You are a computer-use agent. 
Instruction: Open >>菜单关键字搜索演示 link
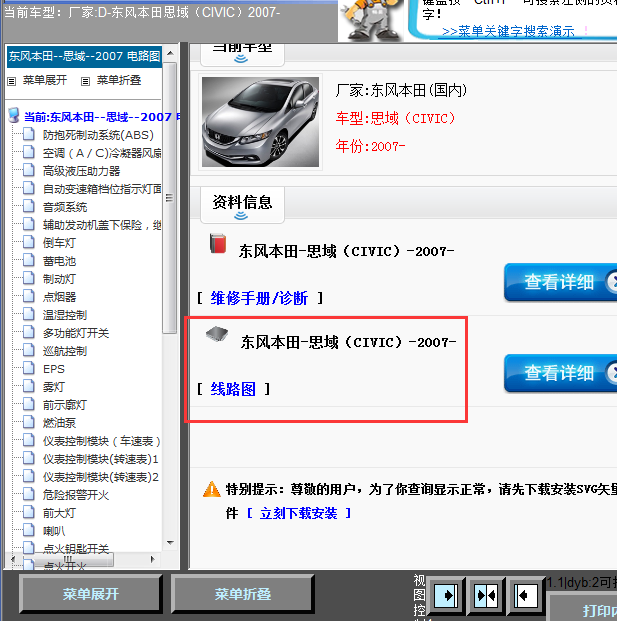(508, 31)
